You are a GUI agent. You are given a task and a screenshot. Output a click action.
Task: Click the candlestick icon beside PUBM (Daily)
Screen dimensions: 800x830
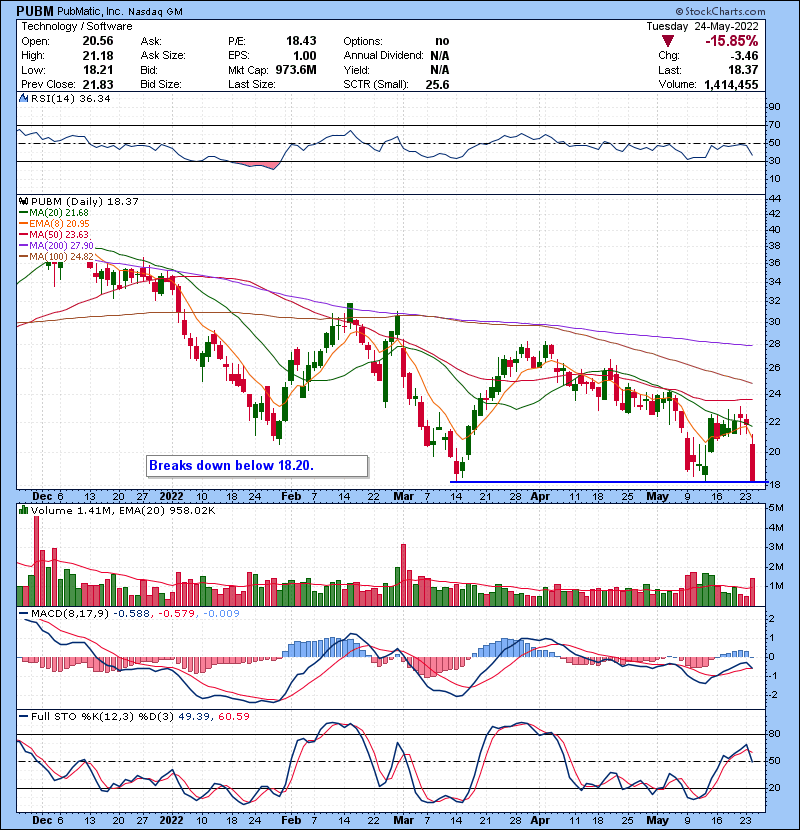coord(24,201)
